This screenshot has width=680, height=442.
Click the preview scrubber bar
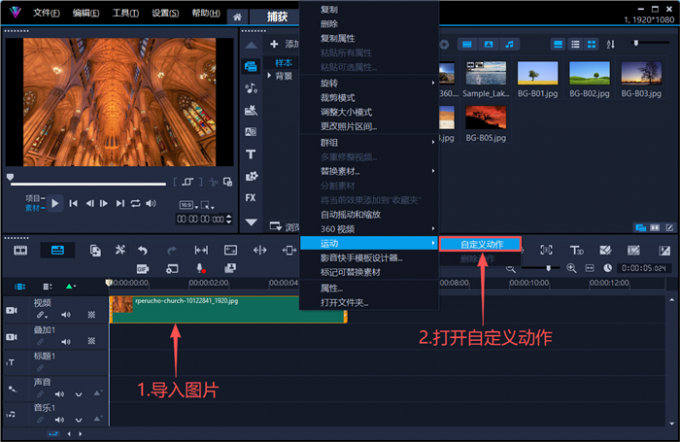pos(88,184)
